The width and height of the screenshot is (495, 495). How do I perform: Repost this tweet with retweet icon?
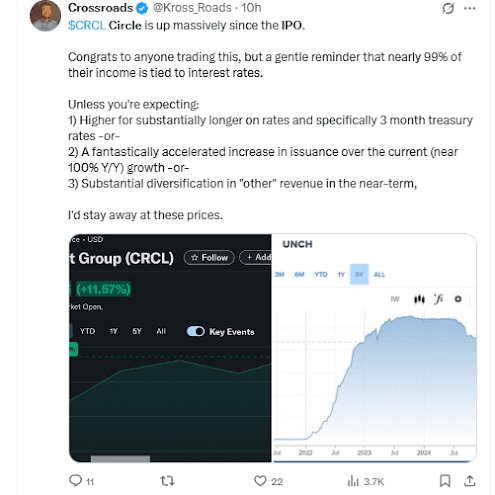point(167,481)
